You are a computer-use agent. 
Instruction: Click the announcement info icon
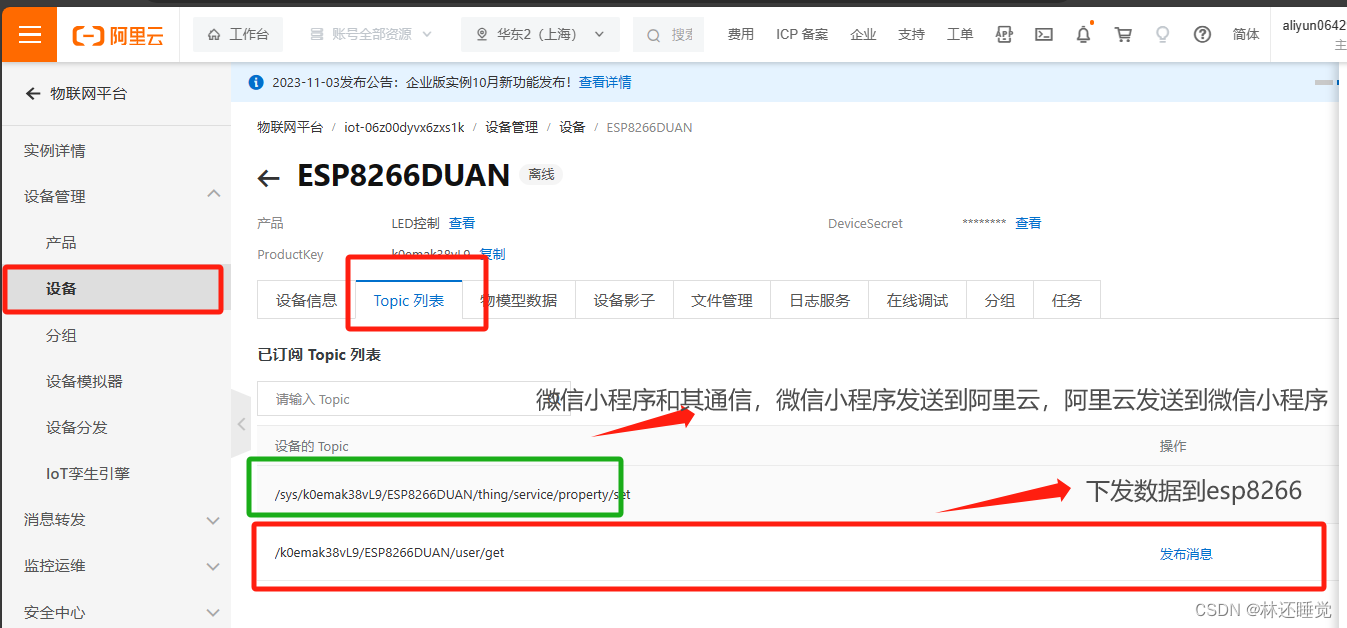[256, 82]
